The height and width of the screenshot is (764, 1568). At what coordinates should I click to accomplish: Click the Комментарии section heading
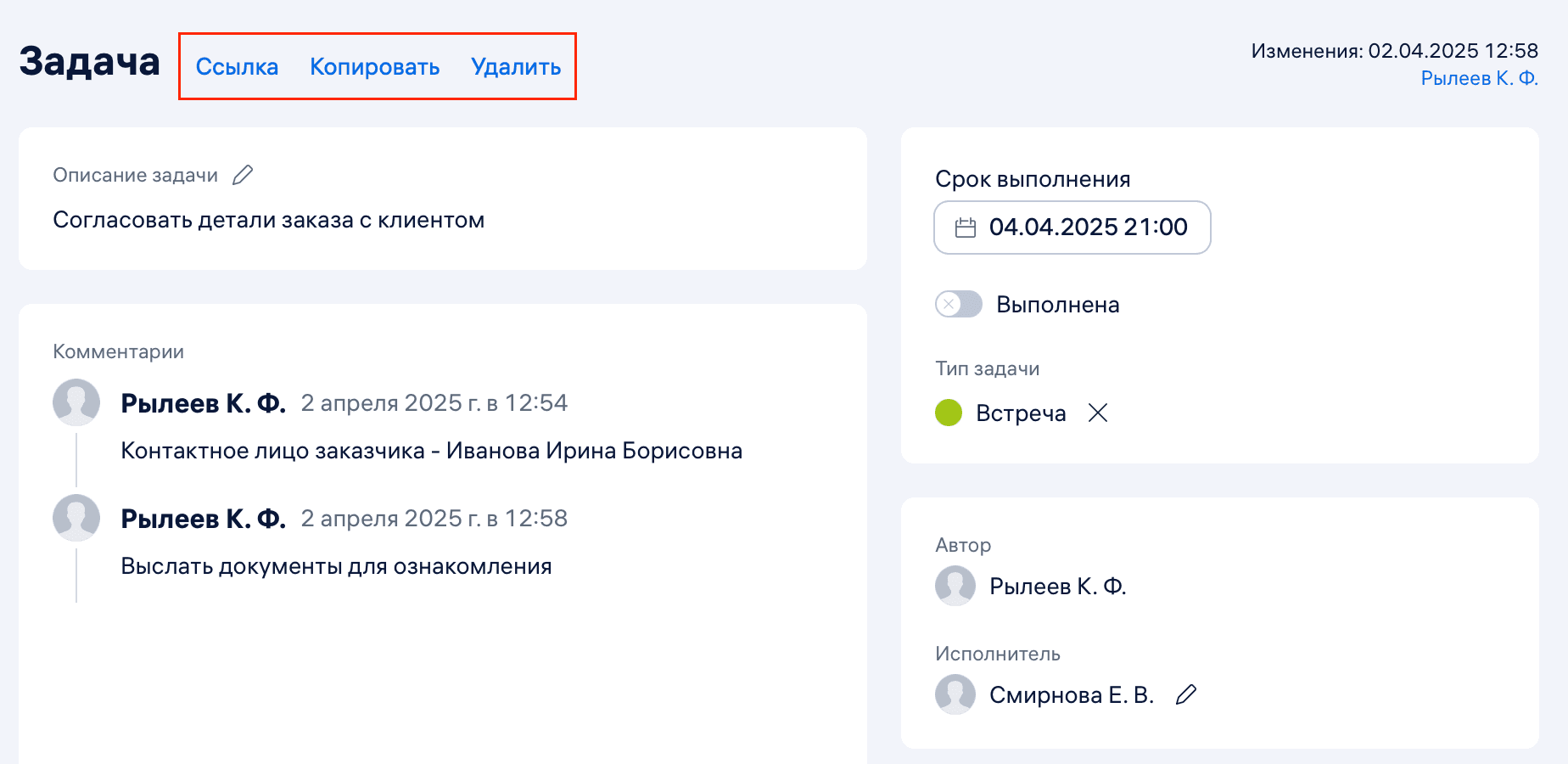click(x=119, y=351)
